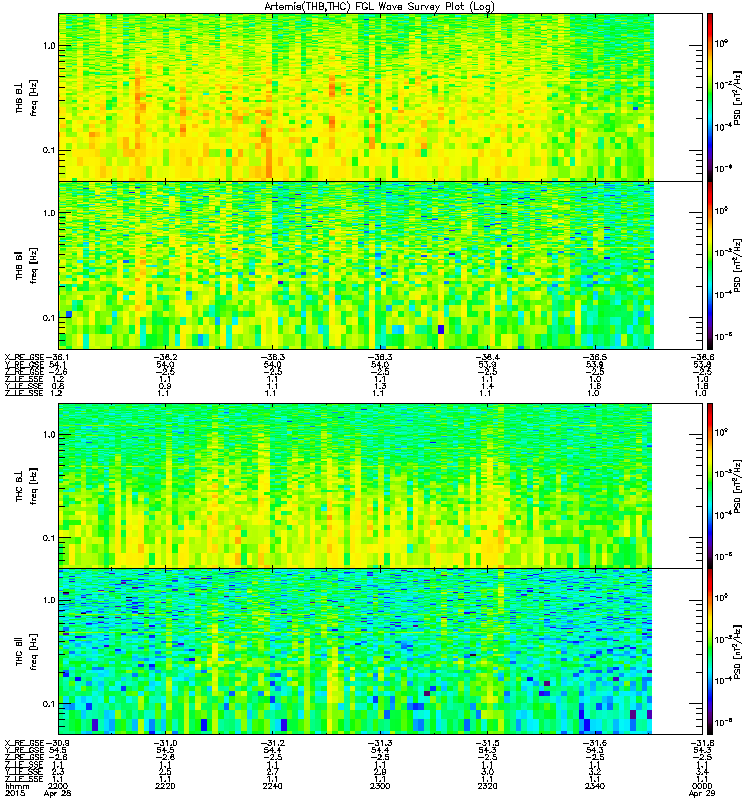Click the THB X_RE_GSE value -38.5
750x800 pixels.
[x=595, y=357]
